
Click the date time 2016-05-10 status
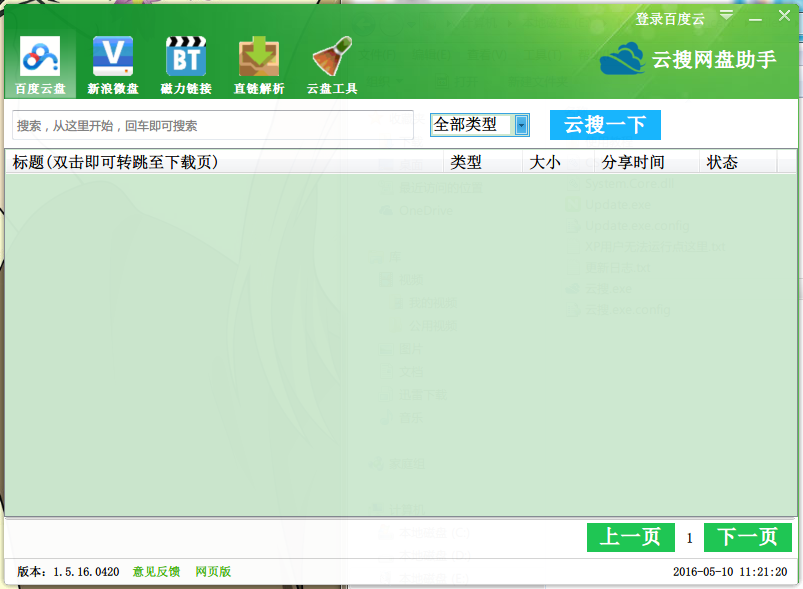pyautogui.click(x=730, y=572)
